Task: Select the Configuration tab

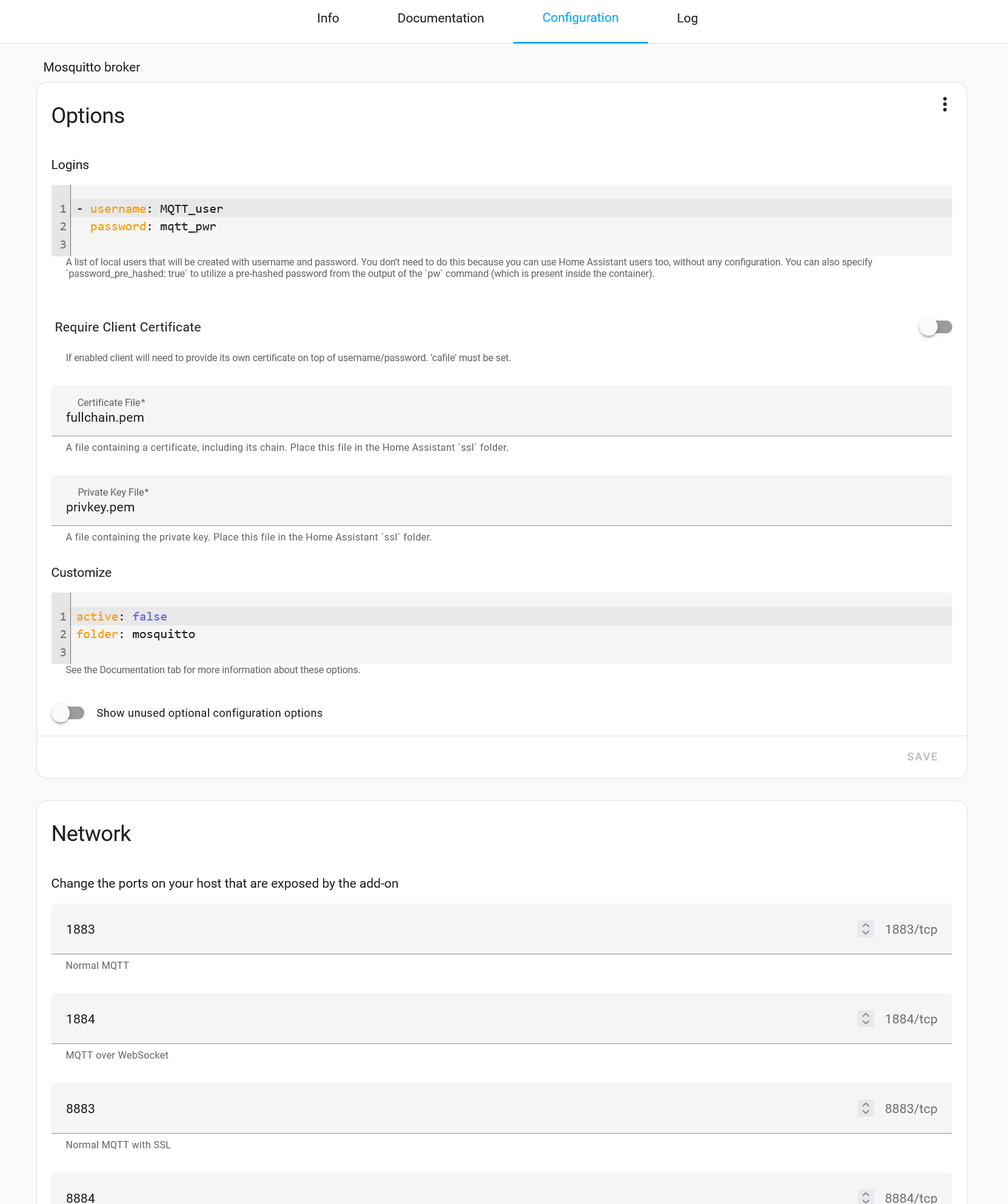Action: [x=580, y=18]
